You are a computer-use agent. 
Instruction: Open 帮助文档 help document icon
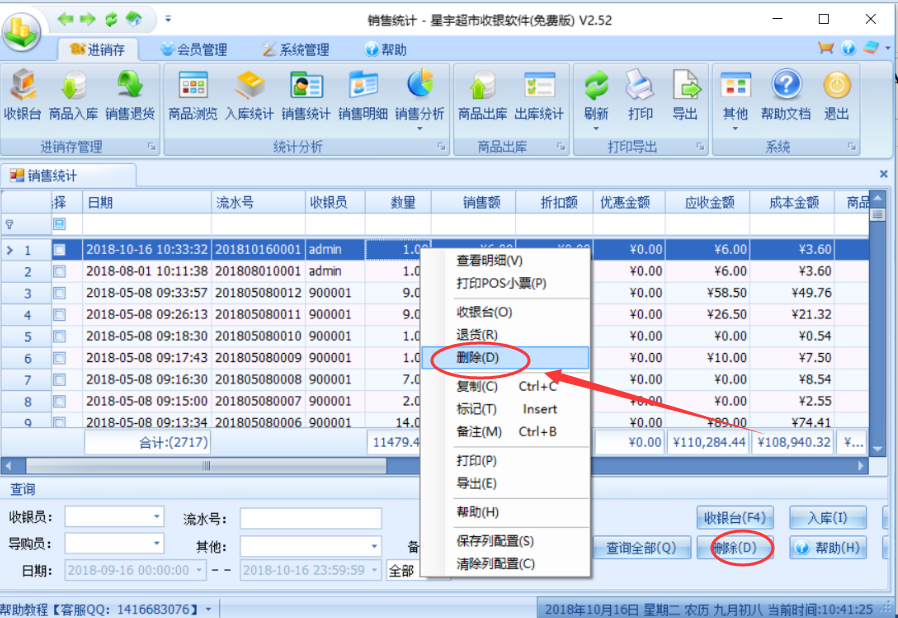[786, 96]
